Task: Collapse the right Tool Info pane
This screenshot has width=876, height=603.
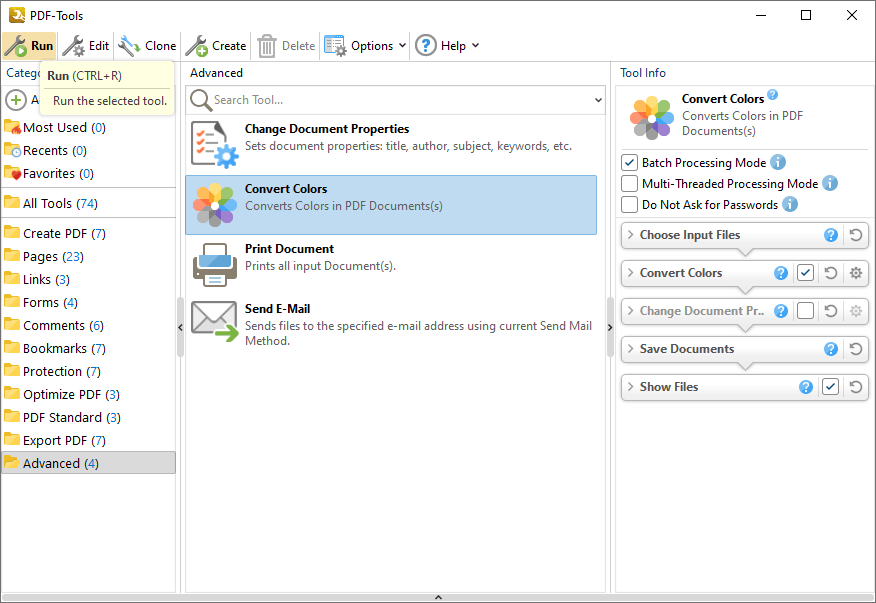Action: tap(610, 327)
